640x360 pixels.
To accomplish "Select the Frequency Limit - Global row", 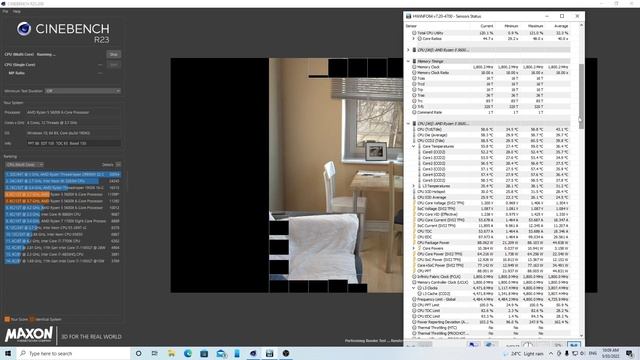I will 491,299.
